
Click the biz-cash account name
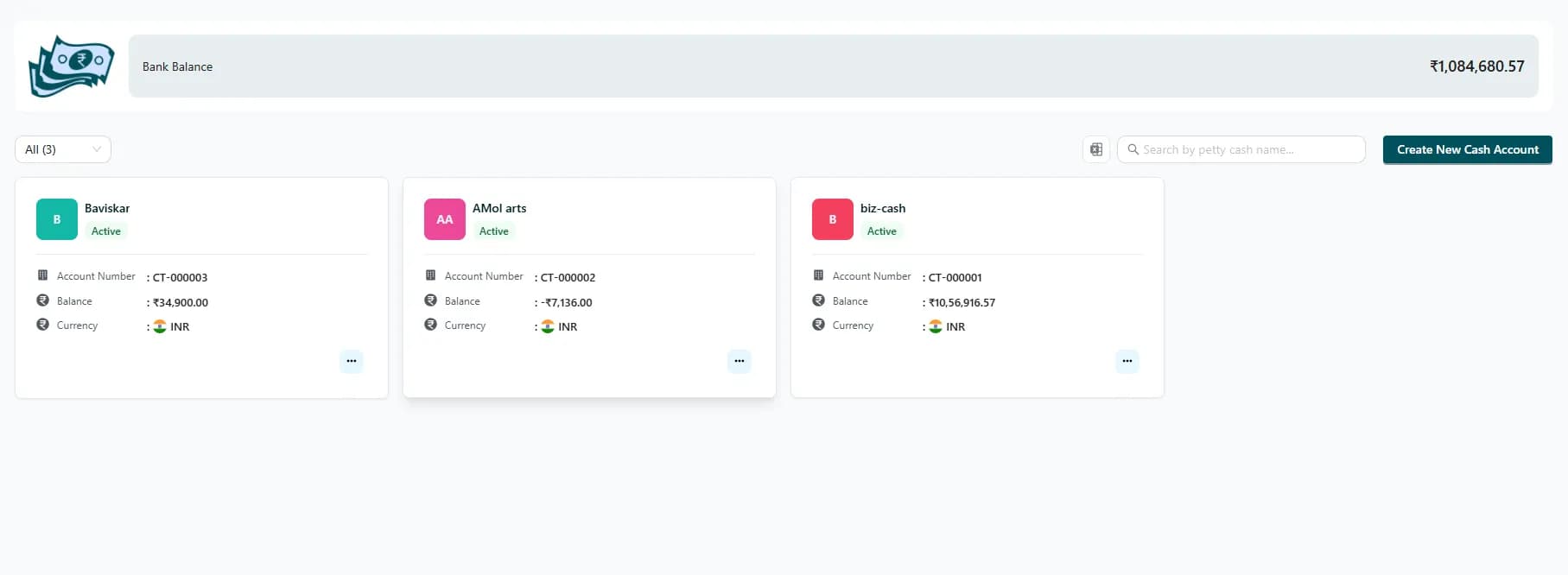883,208
